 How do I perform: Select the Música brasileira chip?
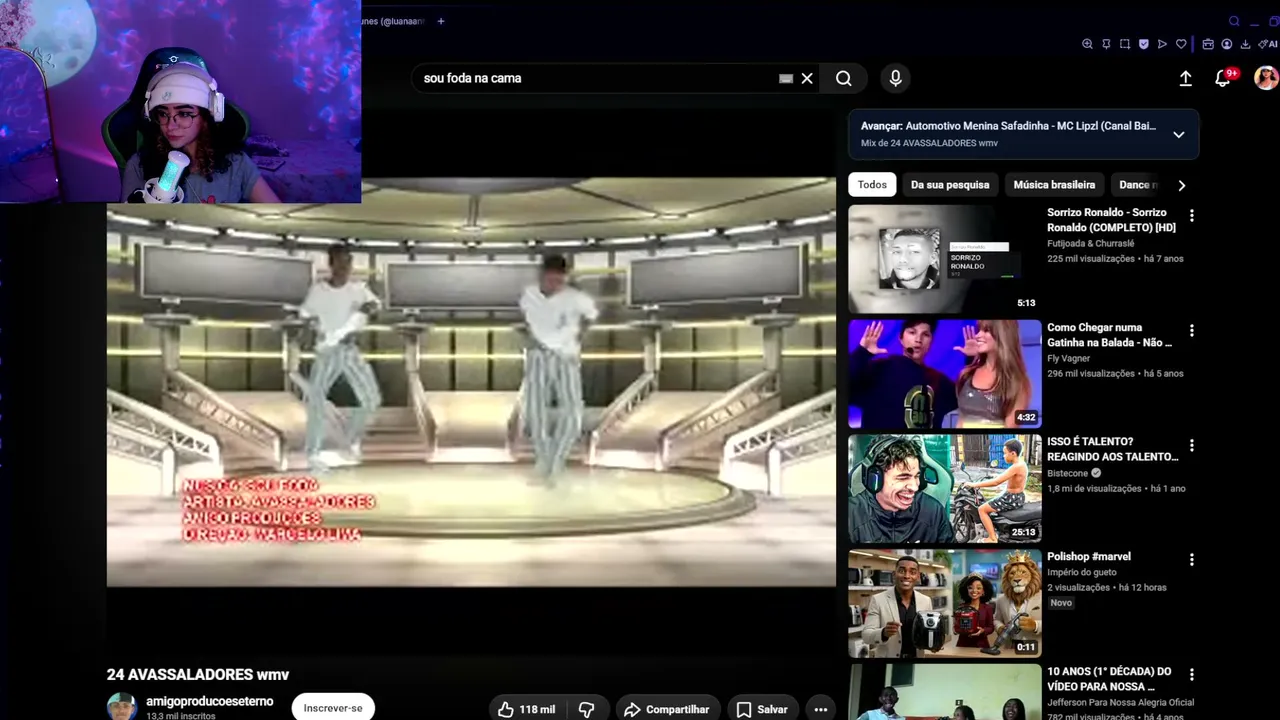pos(1054,185)
